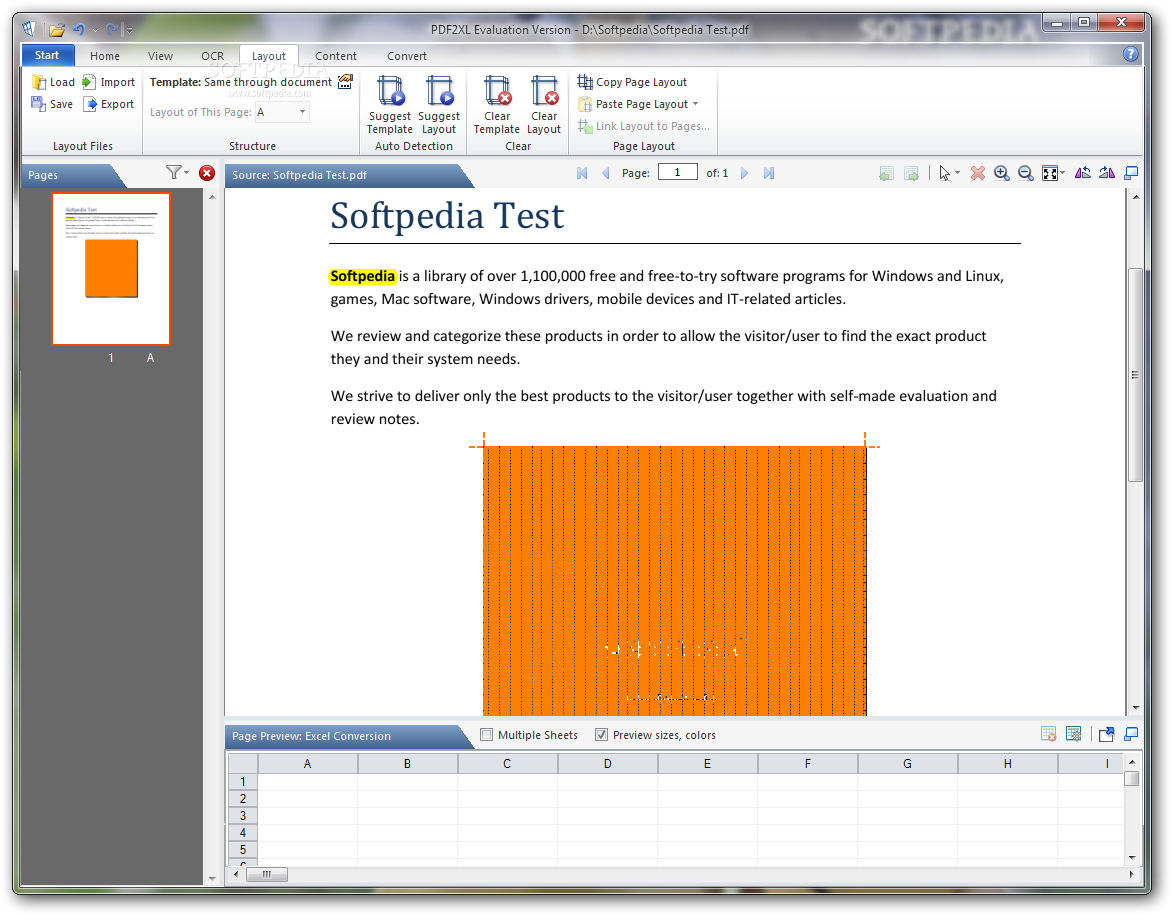Click Link Layout to Pages
1172x915 pixels.
pos(644,126)
